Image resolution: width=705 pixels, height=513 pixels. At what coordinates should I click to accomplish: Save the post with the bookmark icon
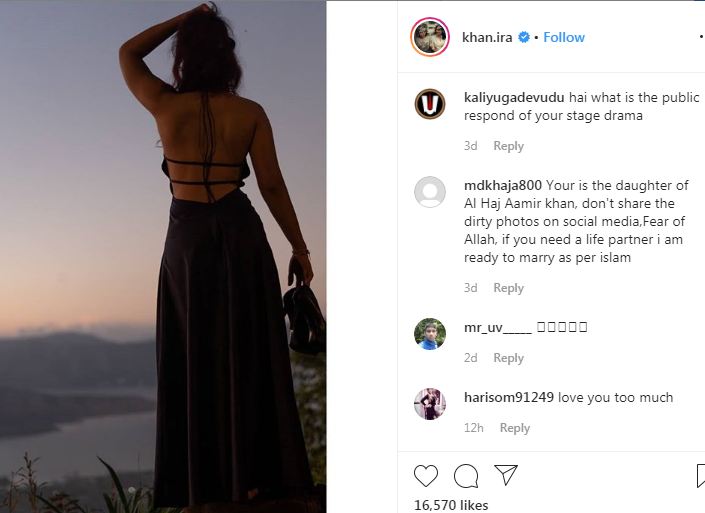pos(700,475)
